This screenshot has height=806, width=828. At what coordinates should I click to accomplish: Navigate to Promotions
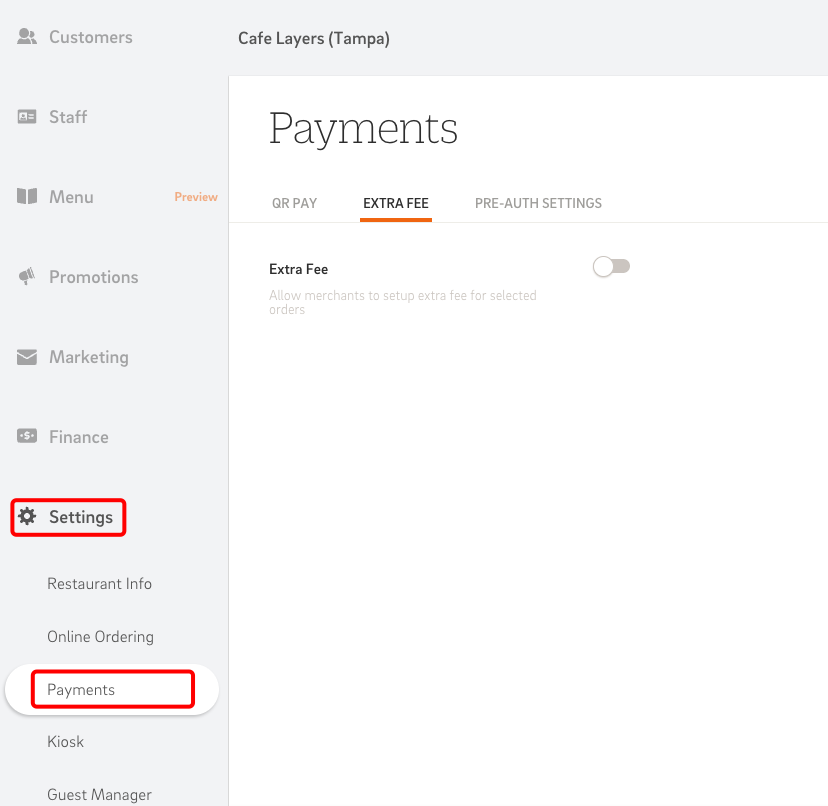(93, 277)
